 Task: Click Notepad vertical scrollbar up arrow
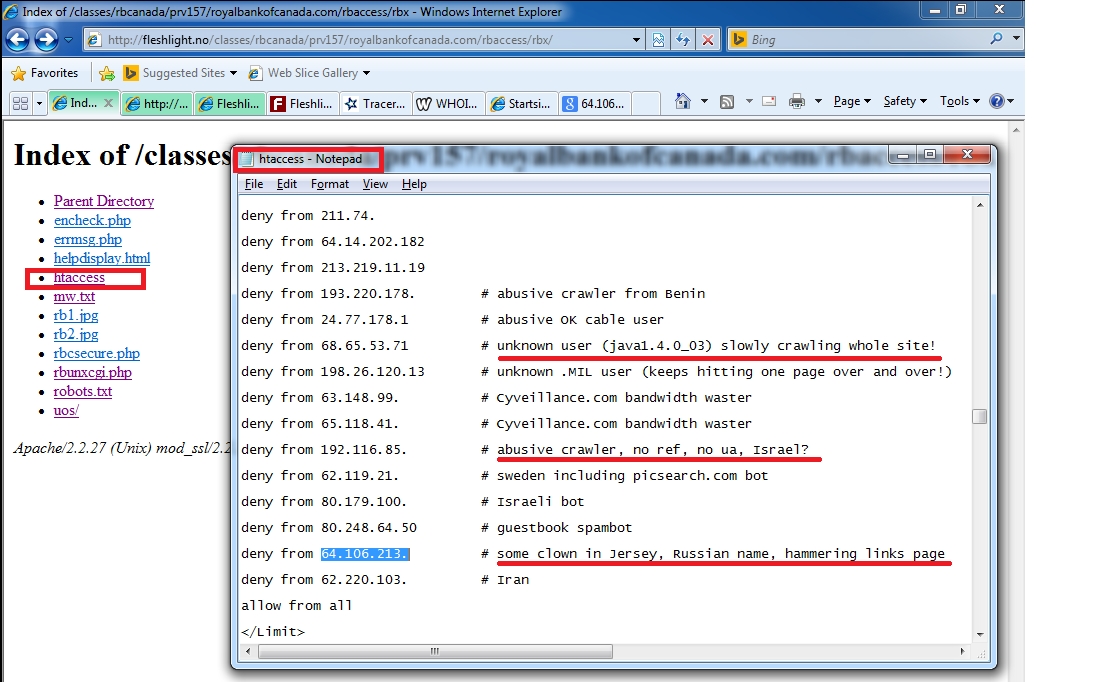coord(980,205)
